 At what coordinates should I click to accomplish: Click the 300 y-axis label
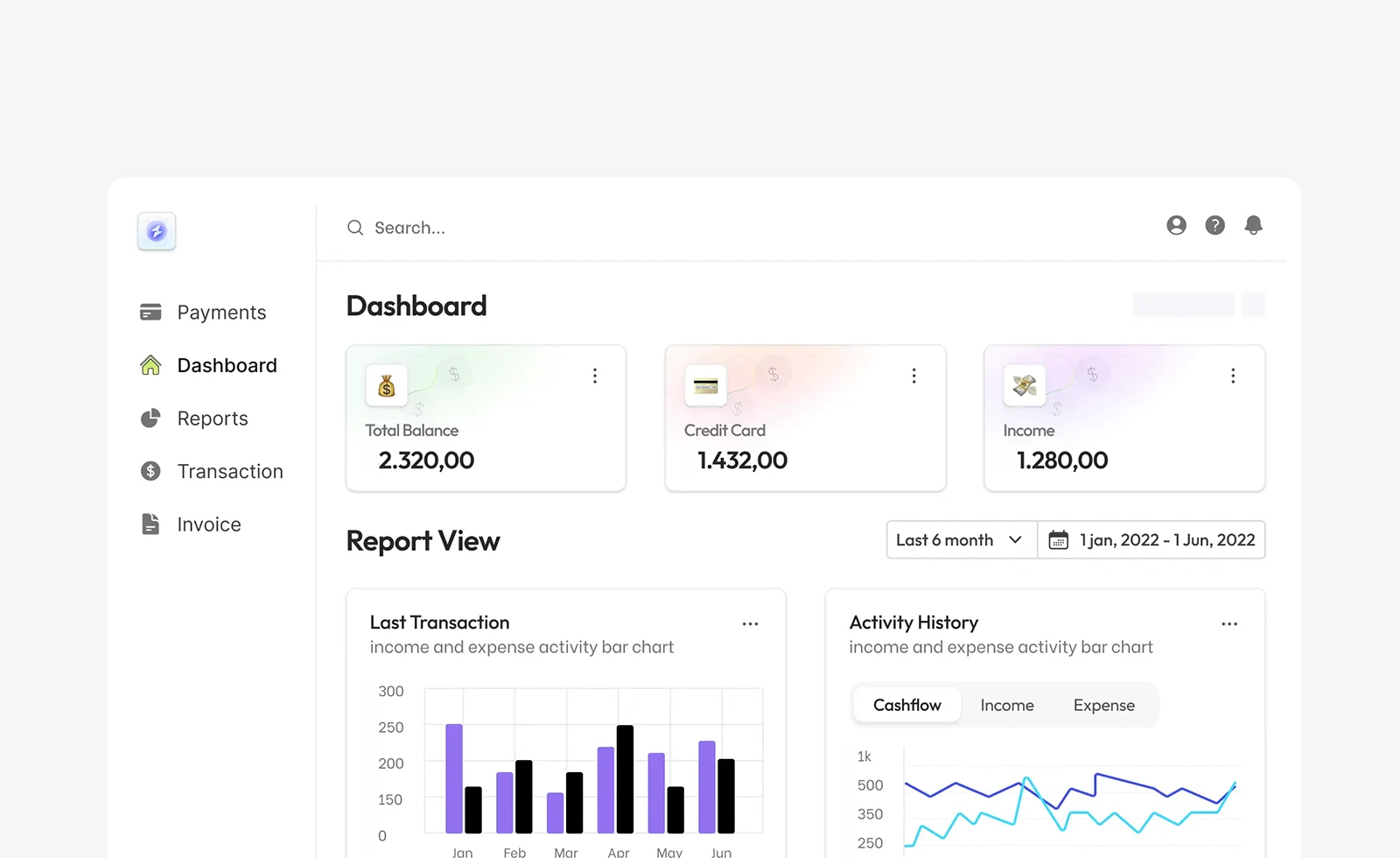pyautogui.click(x=391, y=692)
